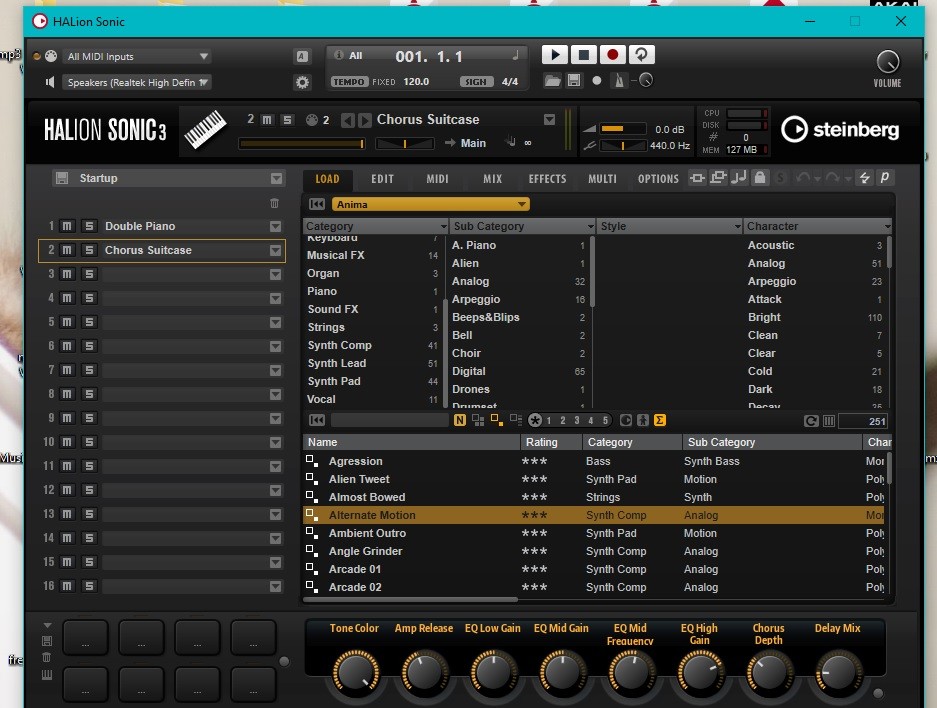Mute slot 10

click(67, 442)
